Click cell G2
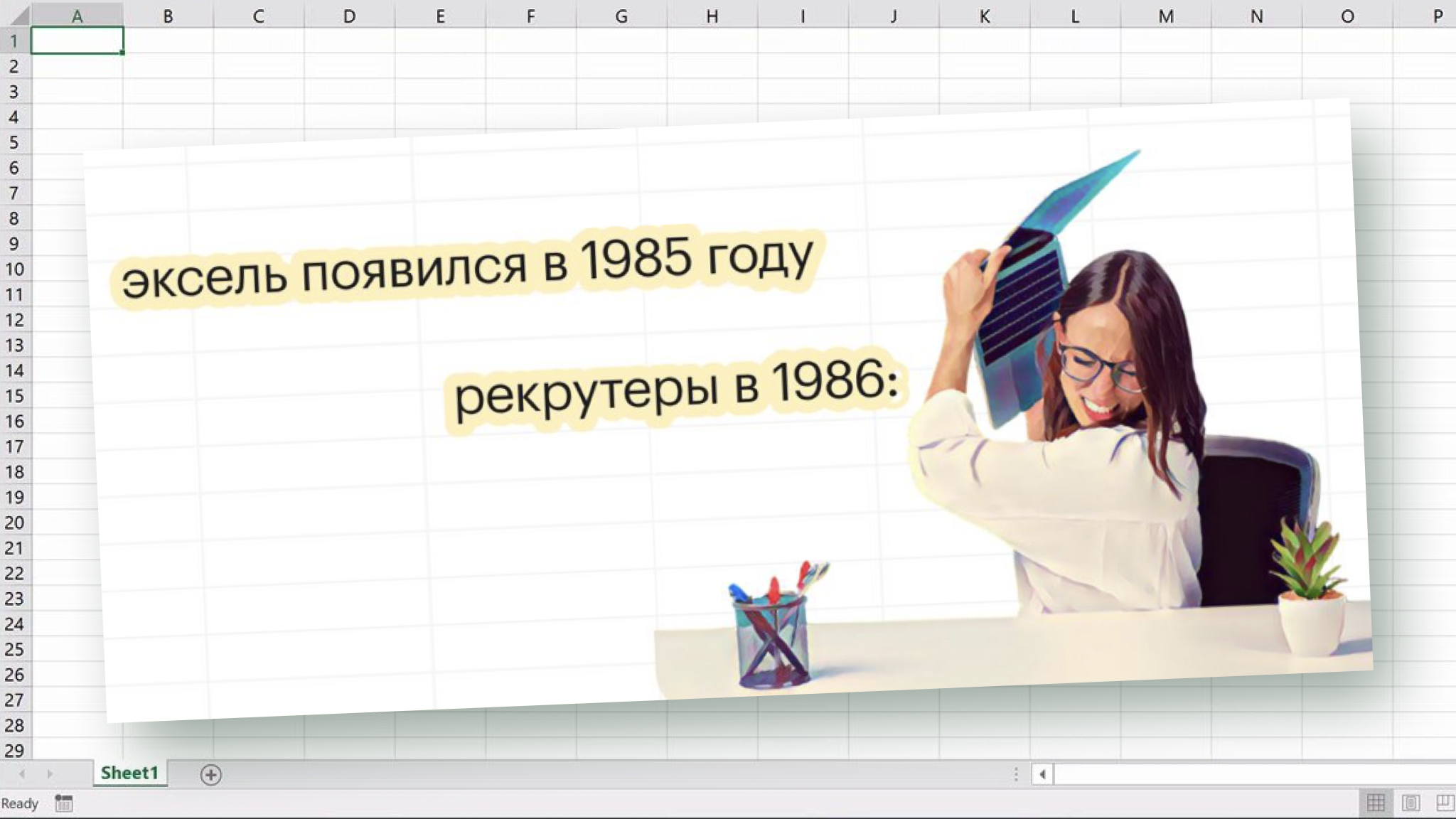The width and height of the screenshot is (1456, 819). point(621,66)
